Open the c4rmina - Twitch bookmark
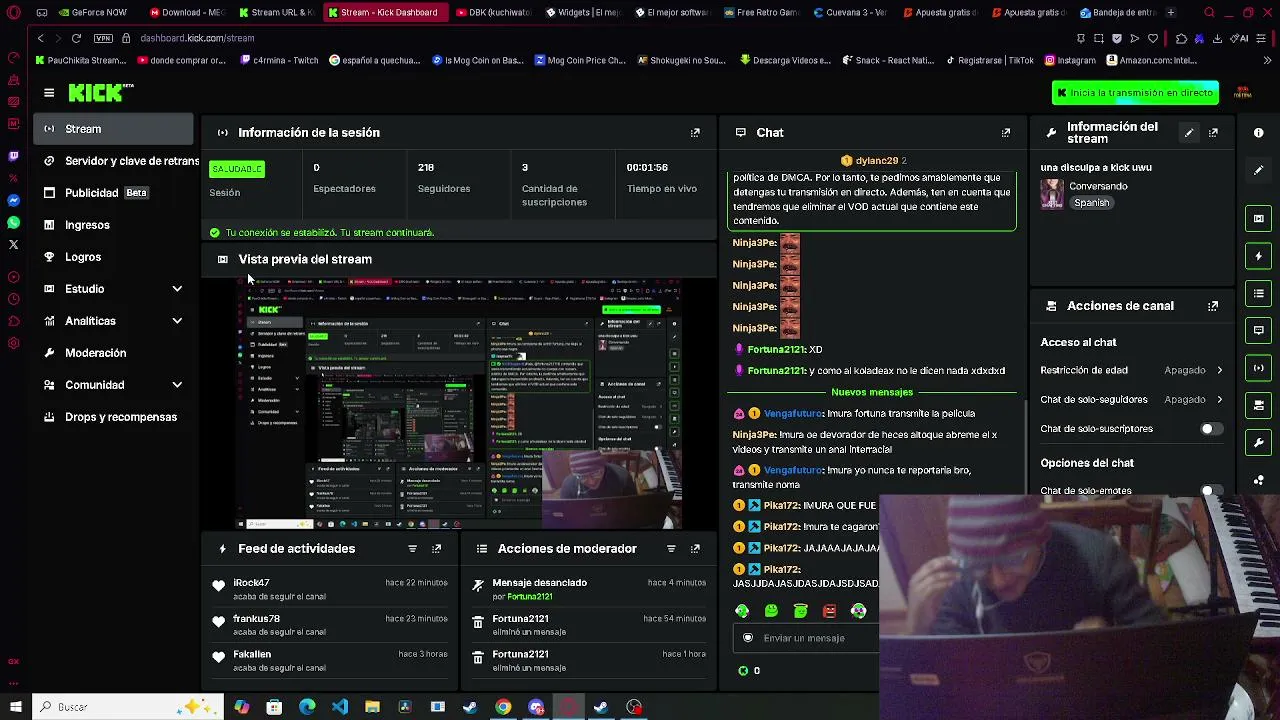This screenshot has width=1280, height=720. (x=280, y=60)
